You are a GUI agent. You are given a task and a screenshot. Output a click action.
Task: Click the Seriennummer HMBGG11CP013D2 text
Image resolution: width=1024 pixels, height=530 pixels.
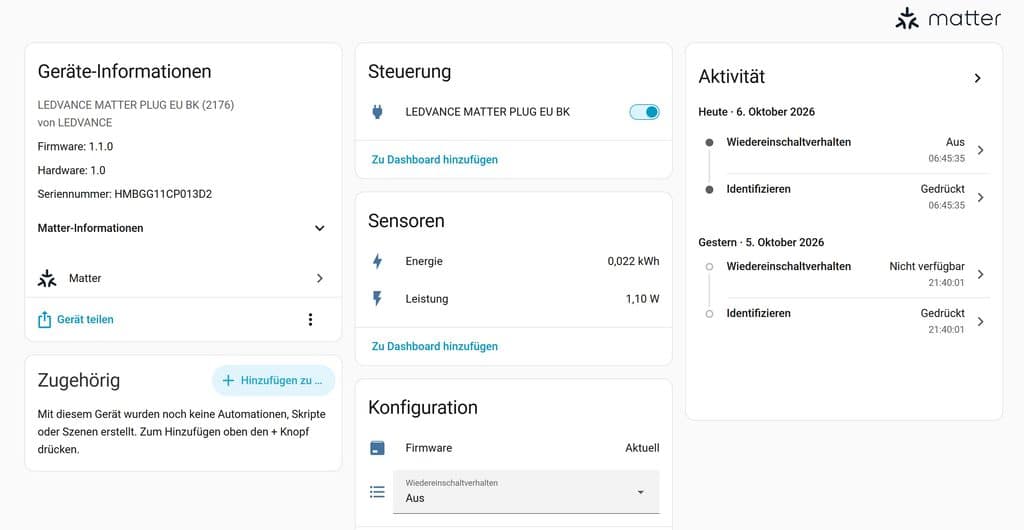125,194
